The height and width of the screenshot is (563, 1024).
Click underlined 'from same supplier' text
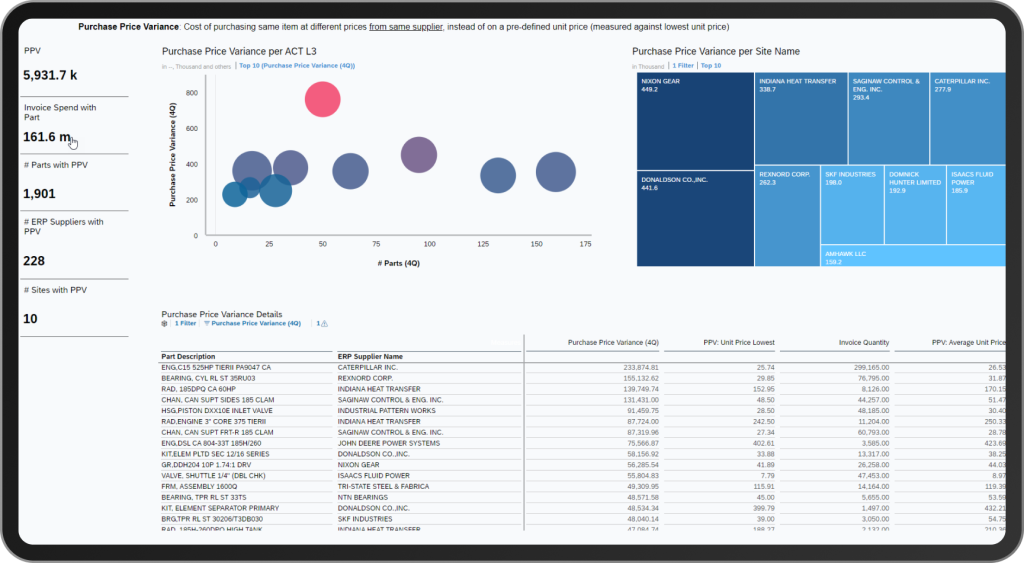(406, 27)
